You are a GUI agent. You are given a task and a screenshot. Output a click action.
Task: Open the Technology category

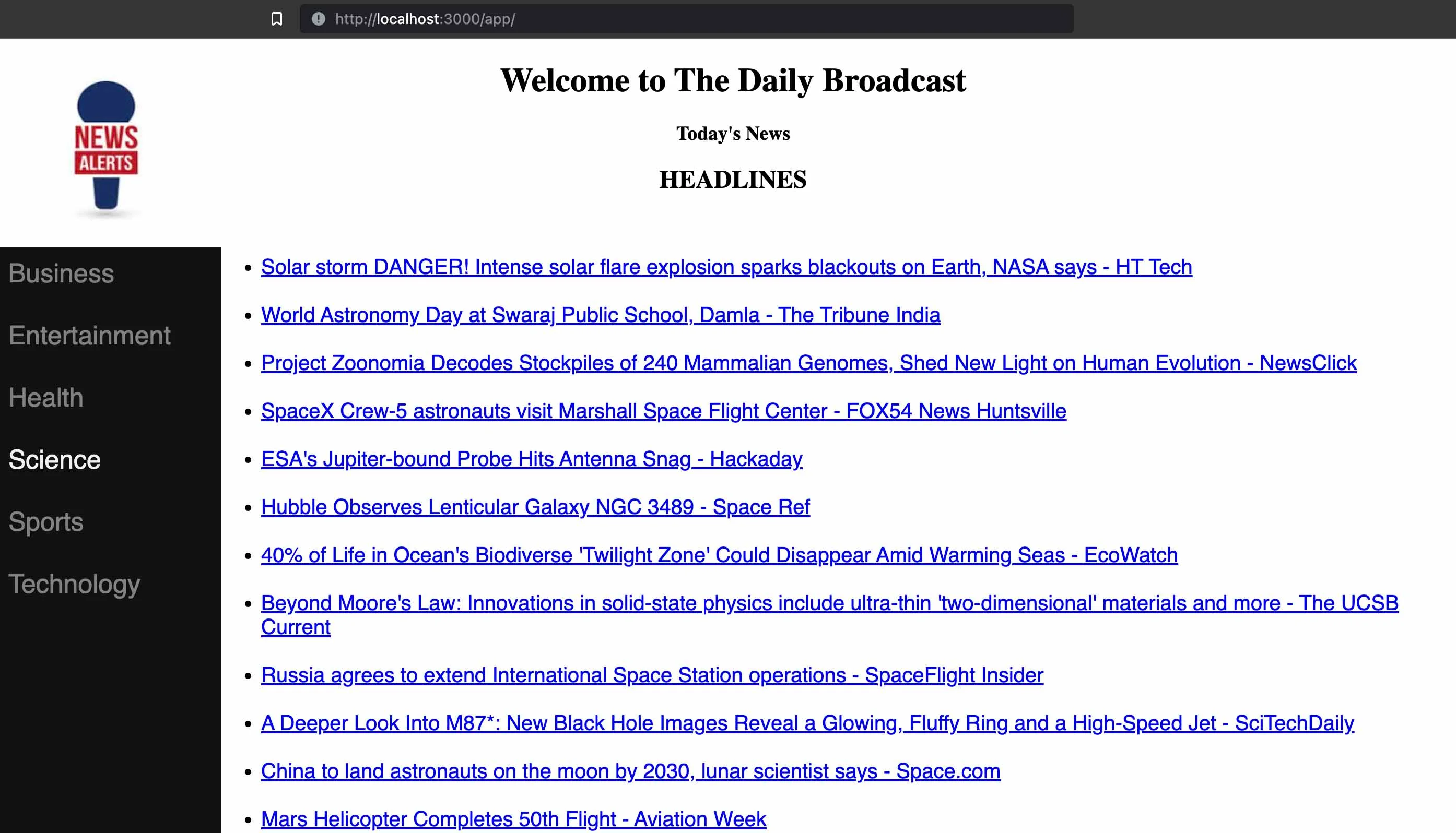(x=74, y=584)
